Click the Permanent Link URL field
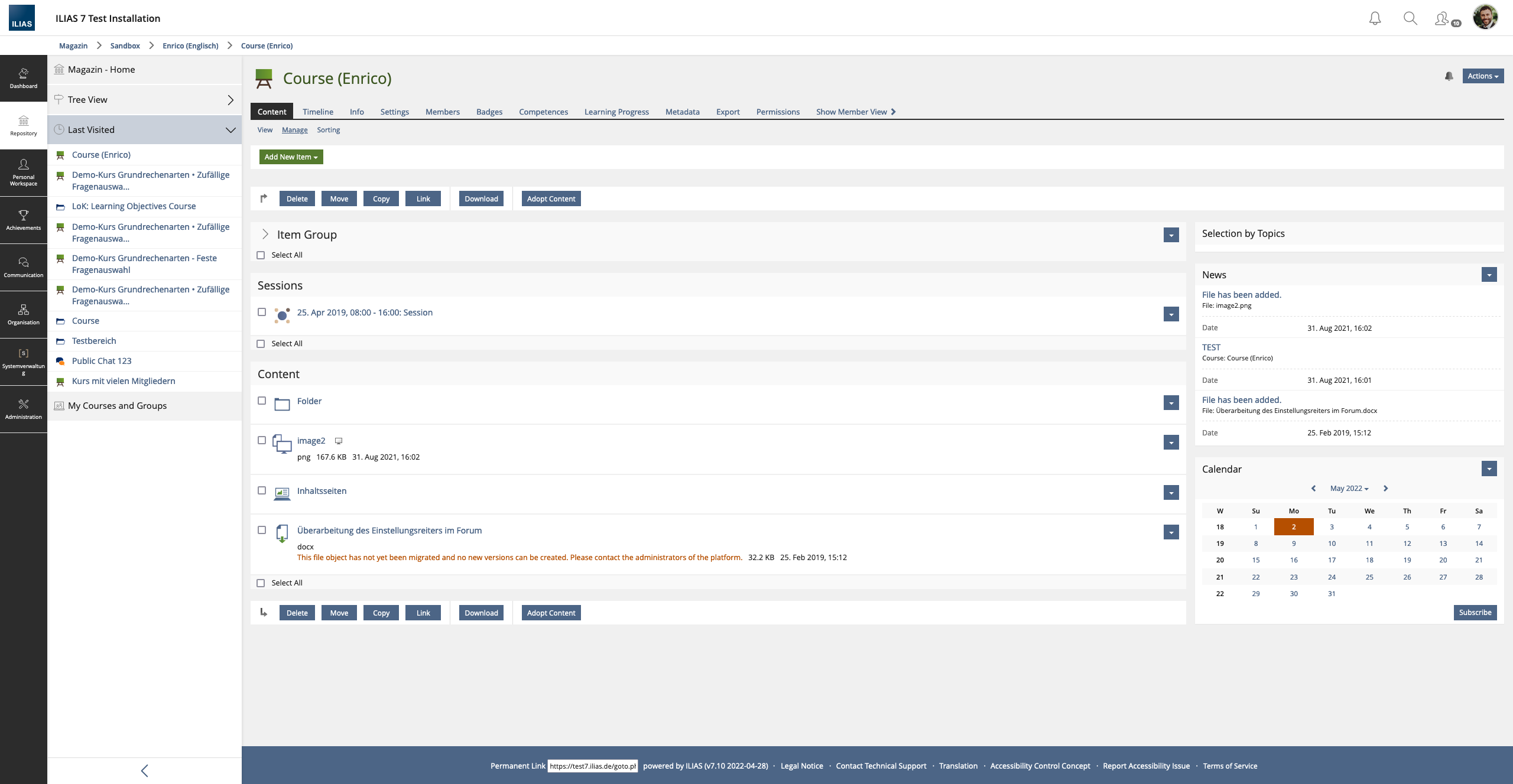 point(592,766)
